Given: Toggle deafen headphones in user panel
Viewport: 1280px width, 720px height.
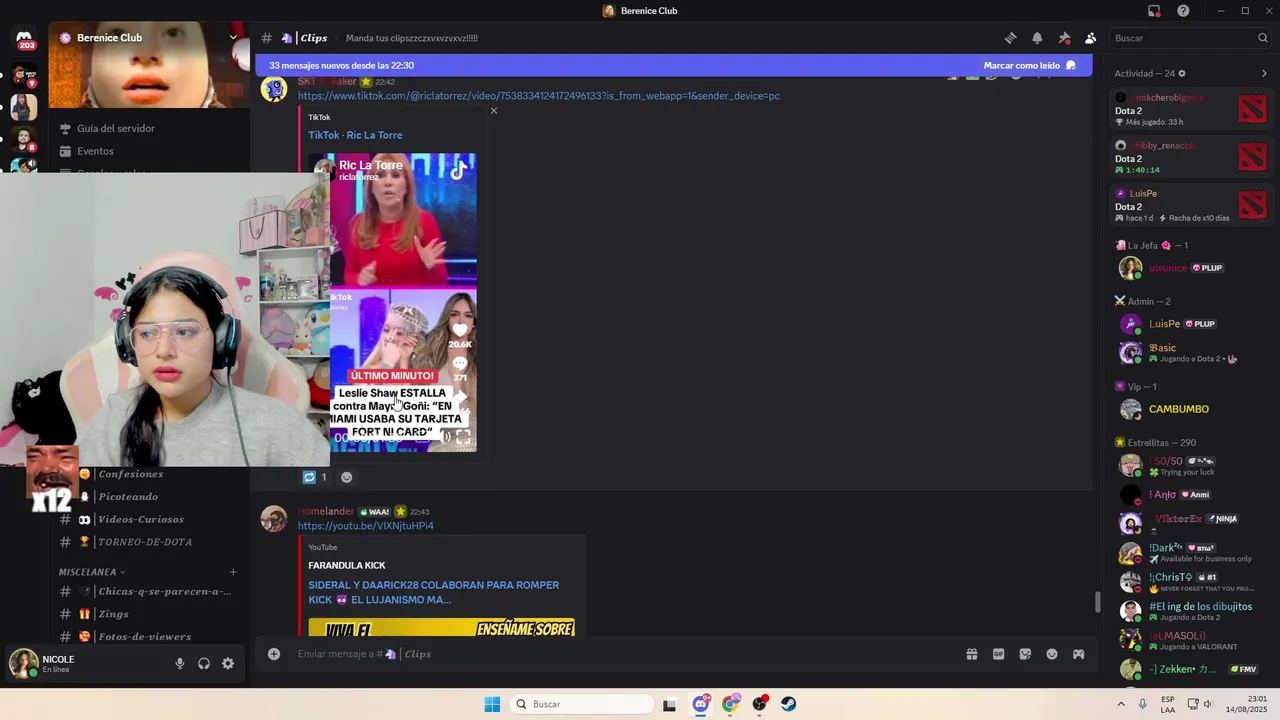Looking at the screenshot, I should click(204, 663).
